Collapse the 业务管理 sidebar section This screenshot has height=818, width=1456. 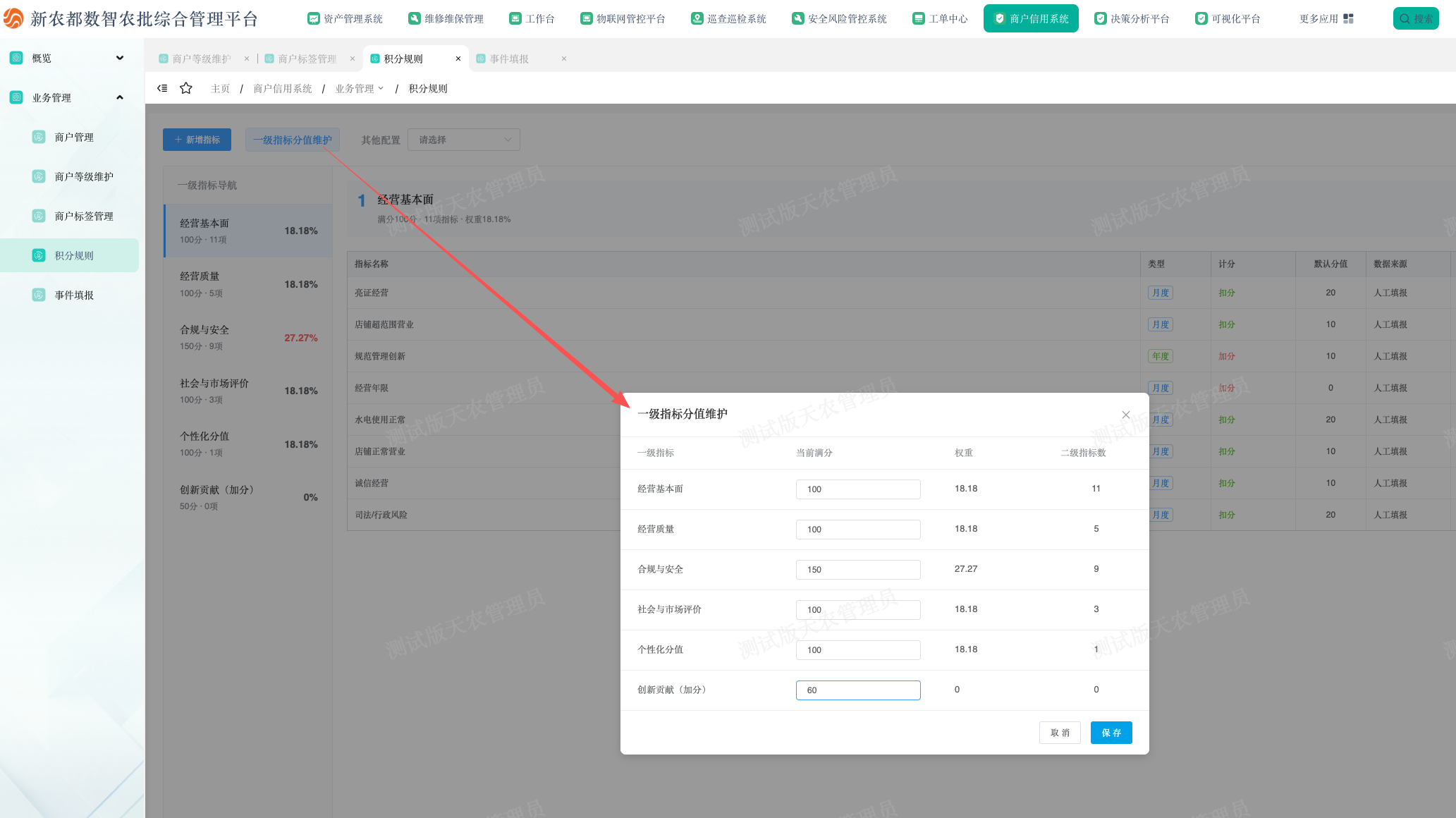120,97
